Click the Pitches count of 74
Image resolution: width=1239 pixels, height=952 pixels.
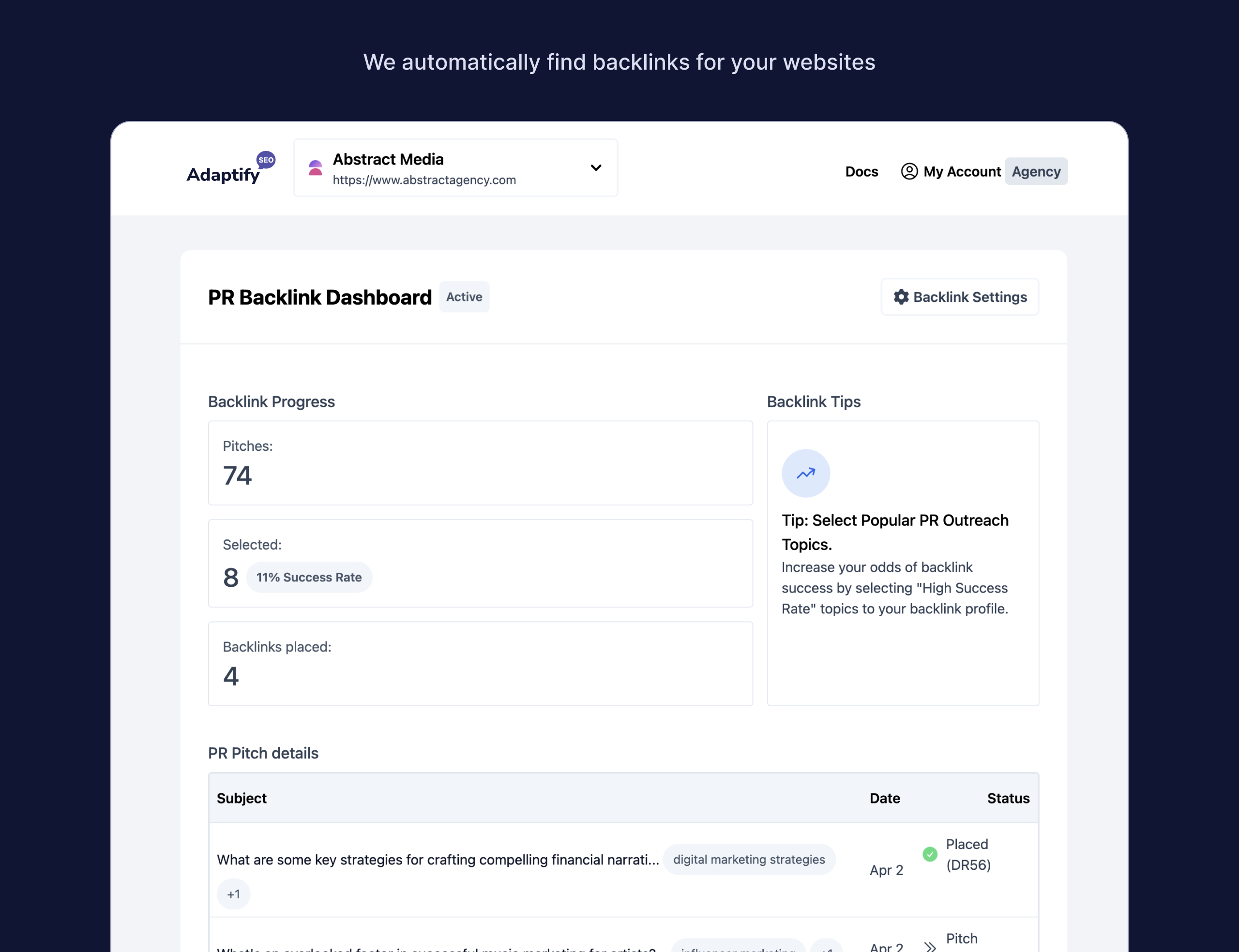pos(237,476)
